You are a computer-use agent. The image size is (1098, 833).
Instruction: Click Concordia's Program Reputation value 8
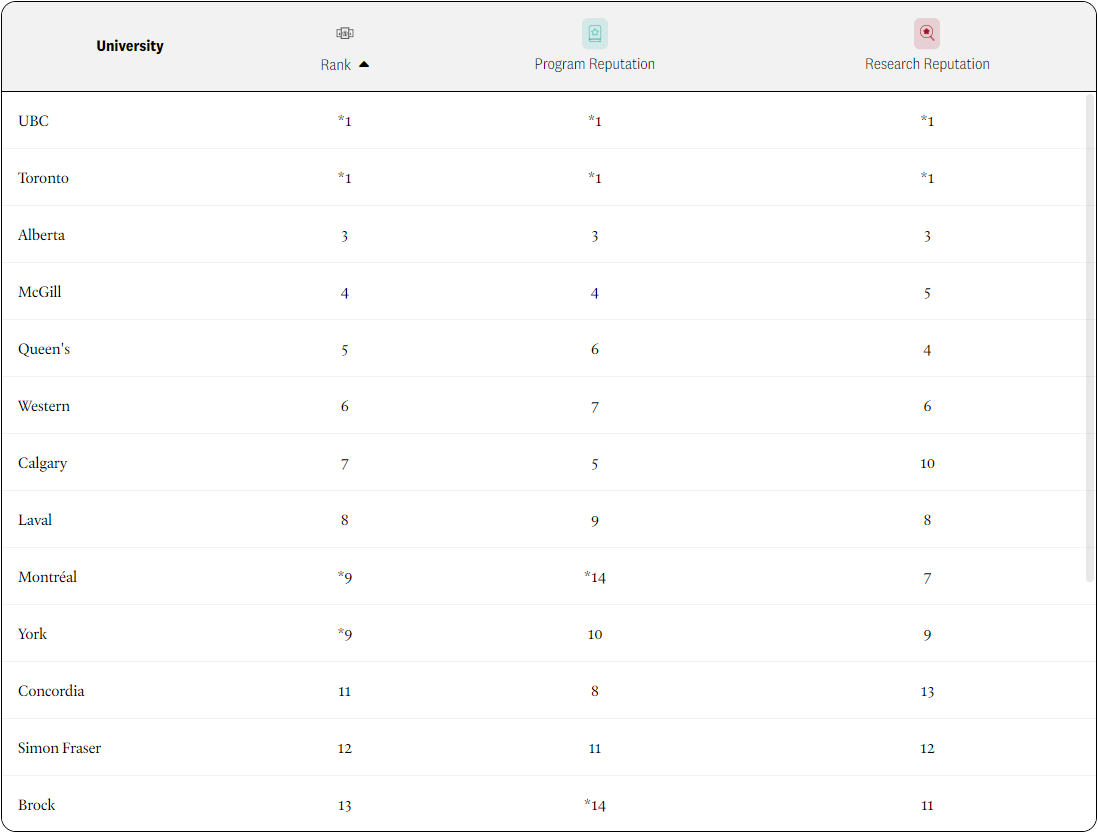click(595, 691)
